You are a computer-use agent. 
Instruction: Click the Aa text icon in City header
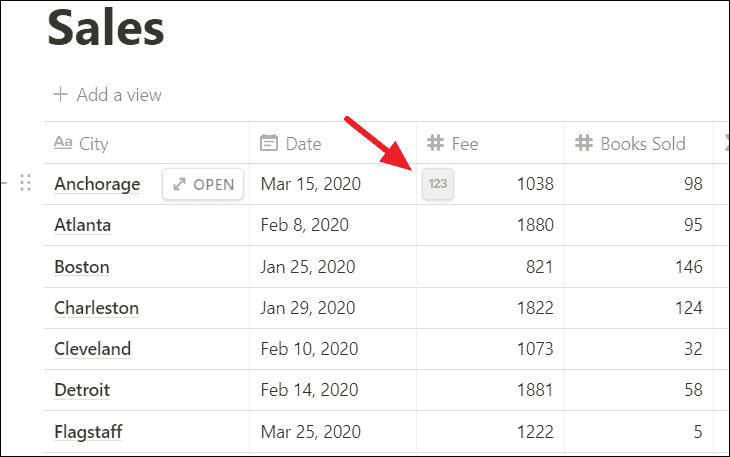click(x=63, y=142)
